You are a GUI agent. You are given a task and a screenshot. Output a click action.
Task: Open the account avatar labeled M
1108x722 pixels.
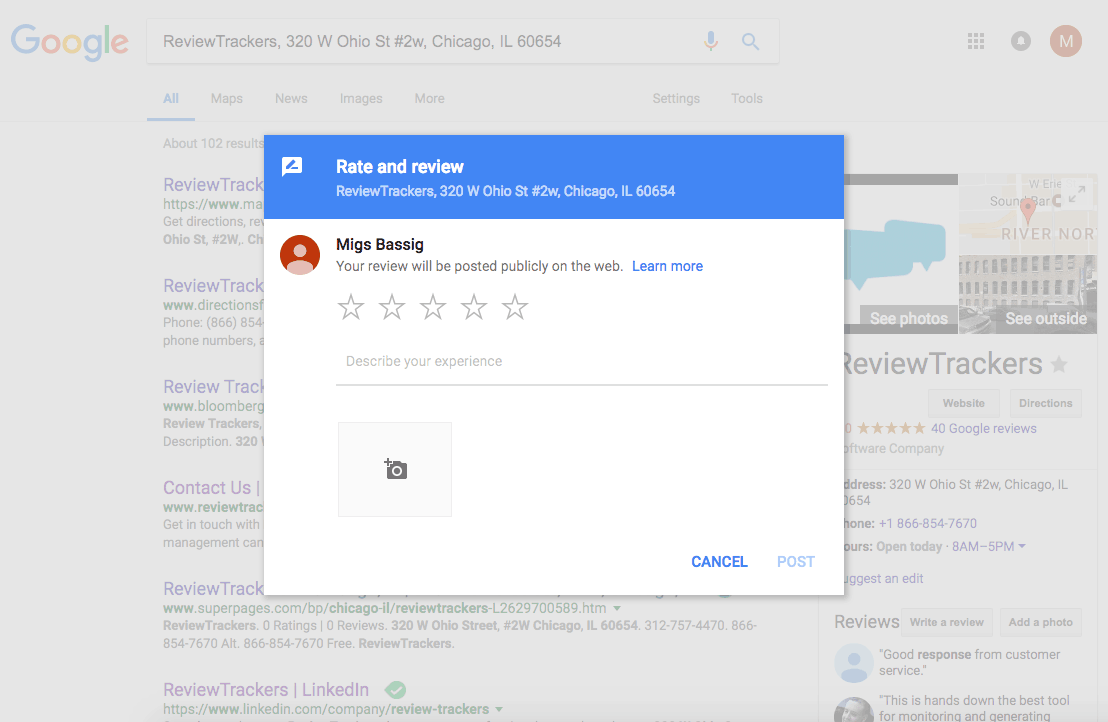point(1066,41)
